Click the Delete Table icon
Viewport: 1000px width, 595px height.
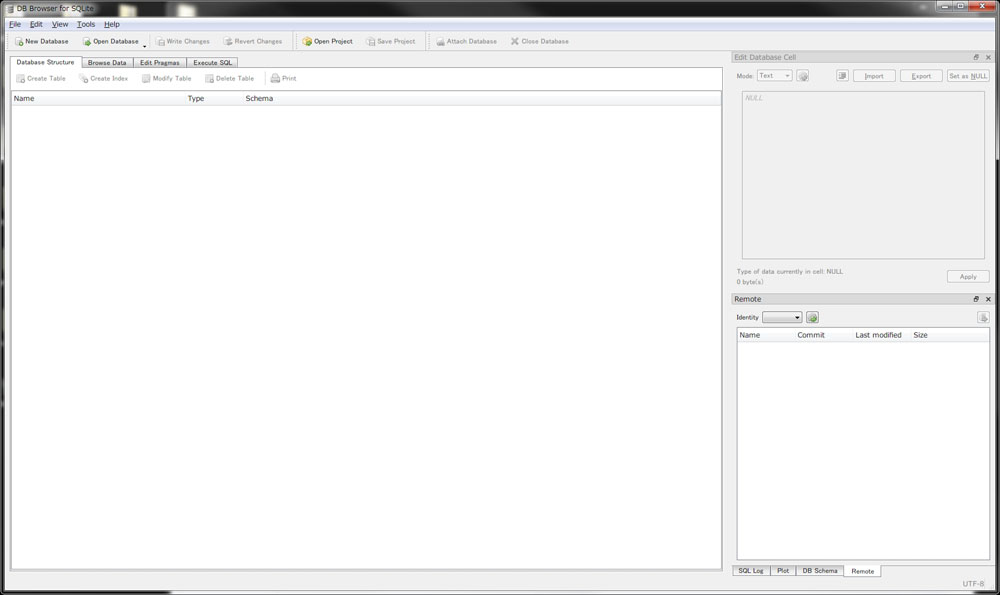[209, 78]
